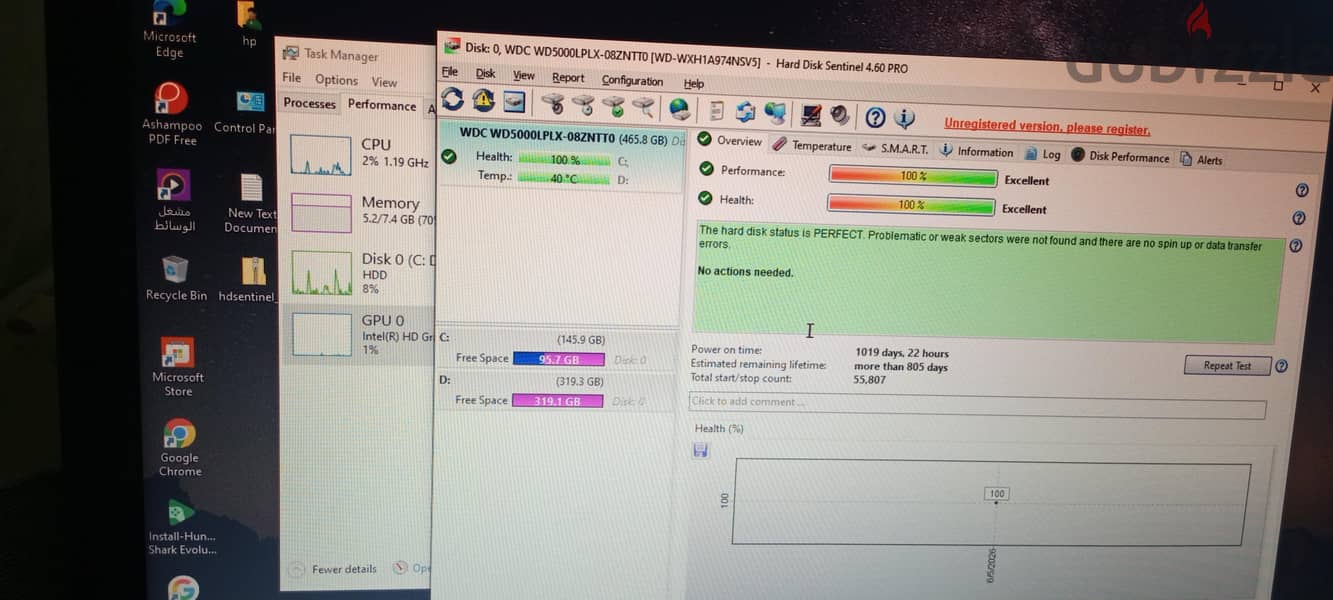This screenshot has height=600, width=1333.
Task: Open the View menu in Hard Disk Sentinel
Action: pos(524,75)
